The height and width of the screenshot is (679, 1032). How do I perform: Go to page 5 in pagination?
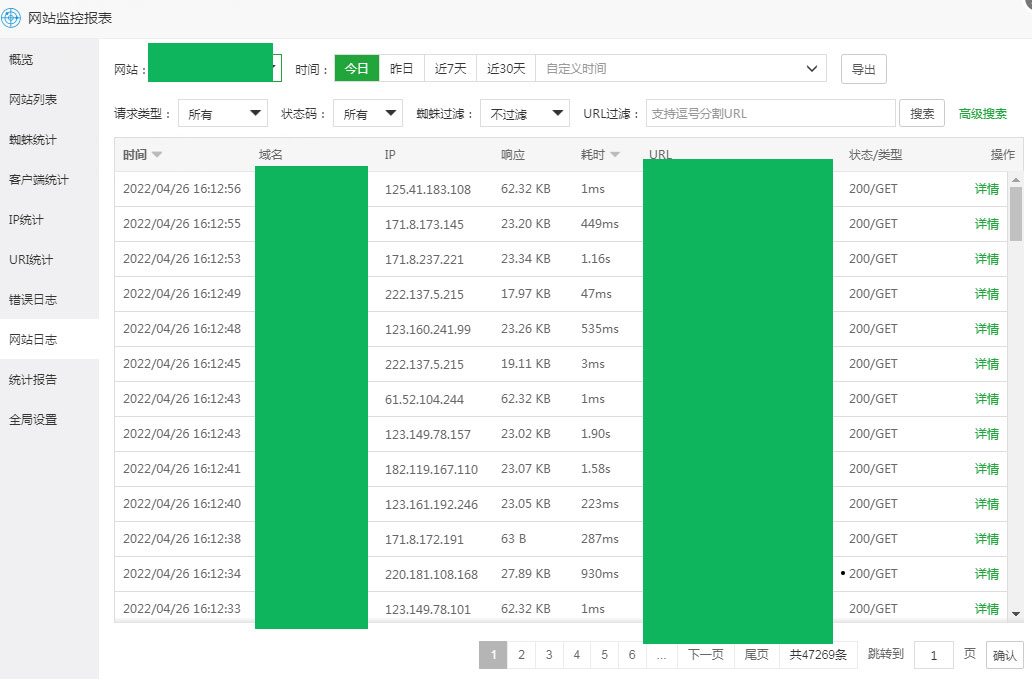click(x=604, y=655)
